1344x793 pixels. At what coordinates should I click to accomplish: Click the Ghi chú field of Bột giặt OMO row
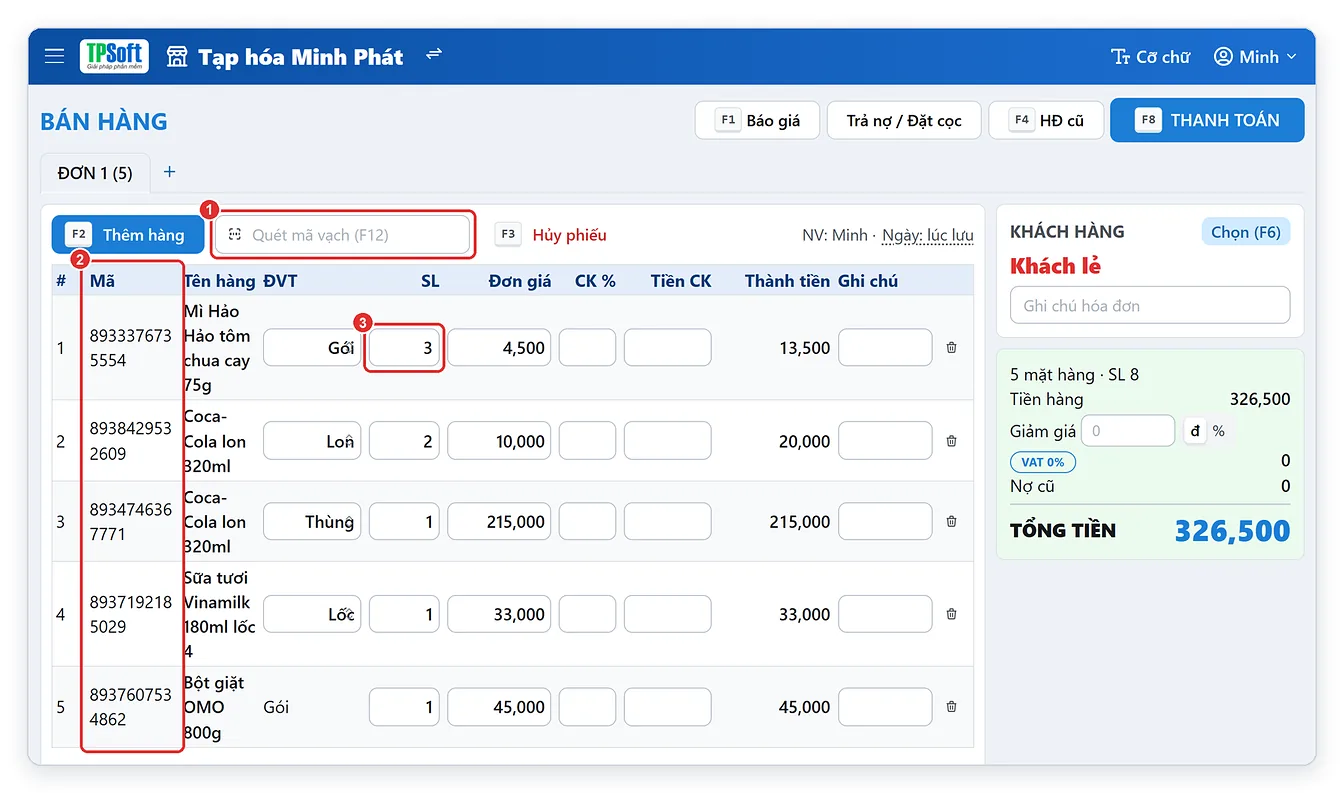tap(885, 707)
